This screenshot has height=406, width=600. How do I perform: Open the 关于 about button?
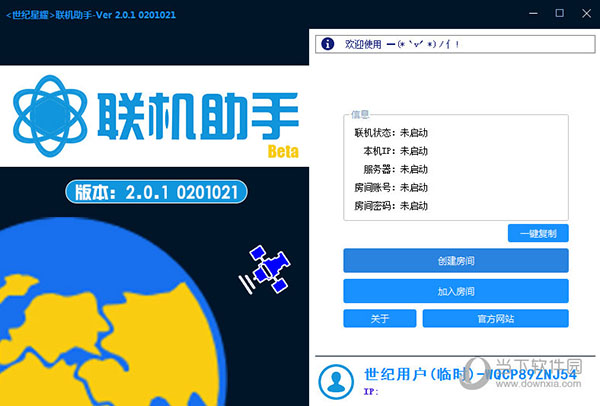(x=380, y=318)
